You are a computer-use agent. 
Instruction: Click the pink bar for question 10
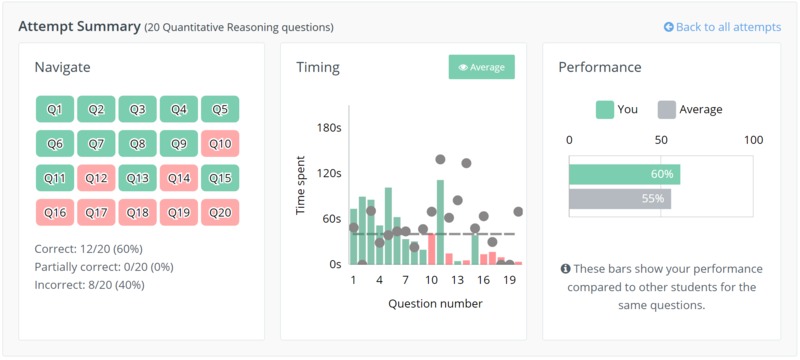click(x=432, y=249)
